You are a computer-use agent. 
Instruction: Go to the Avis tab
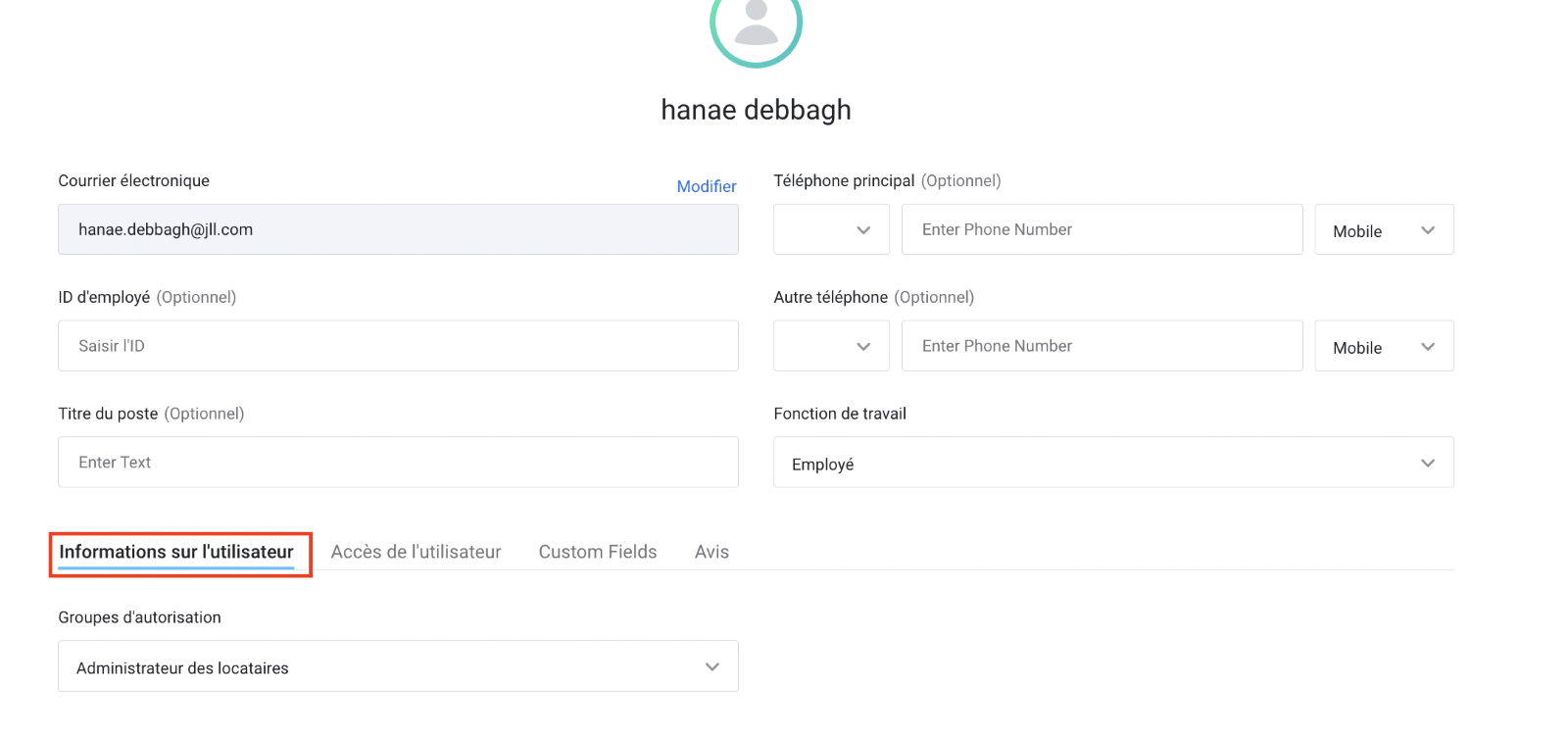(x=711, y=552)
